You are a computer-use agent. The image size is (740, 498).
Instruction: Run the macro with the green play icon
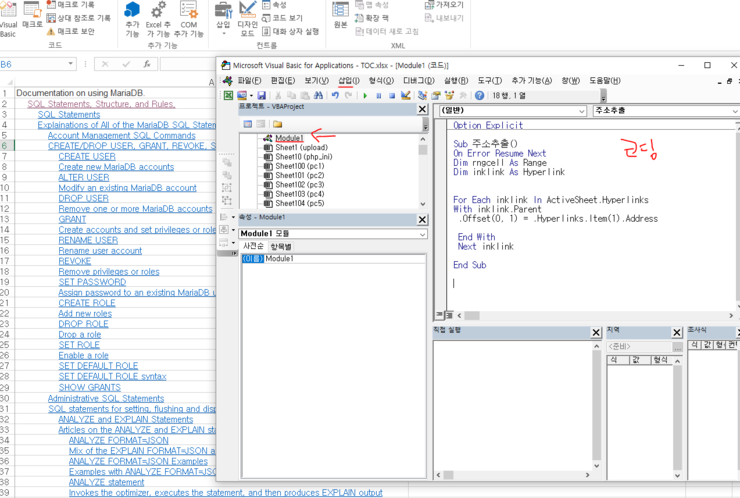[x=365, y=95]
